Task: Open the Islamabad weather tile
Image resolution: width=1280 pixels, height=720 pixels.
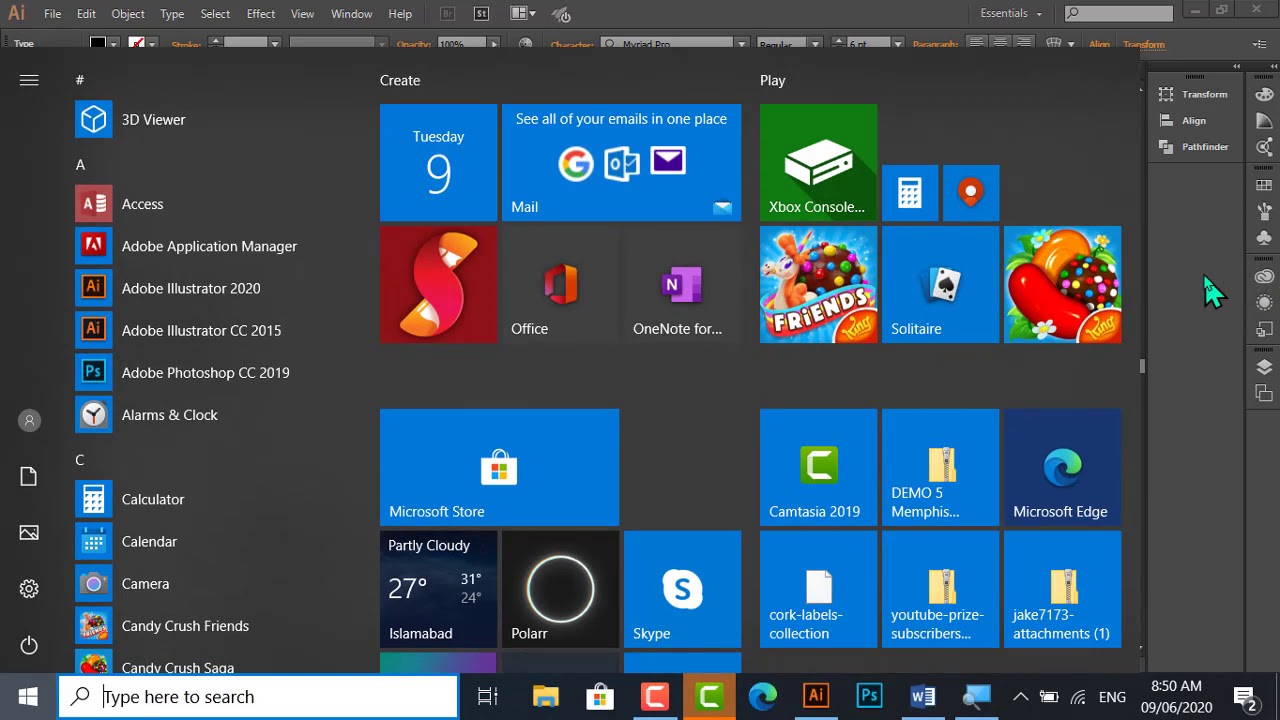Action: pos(438,589)
